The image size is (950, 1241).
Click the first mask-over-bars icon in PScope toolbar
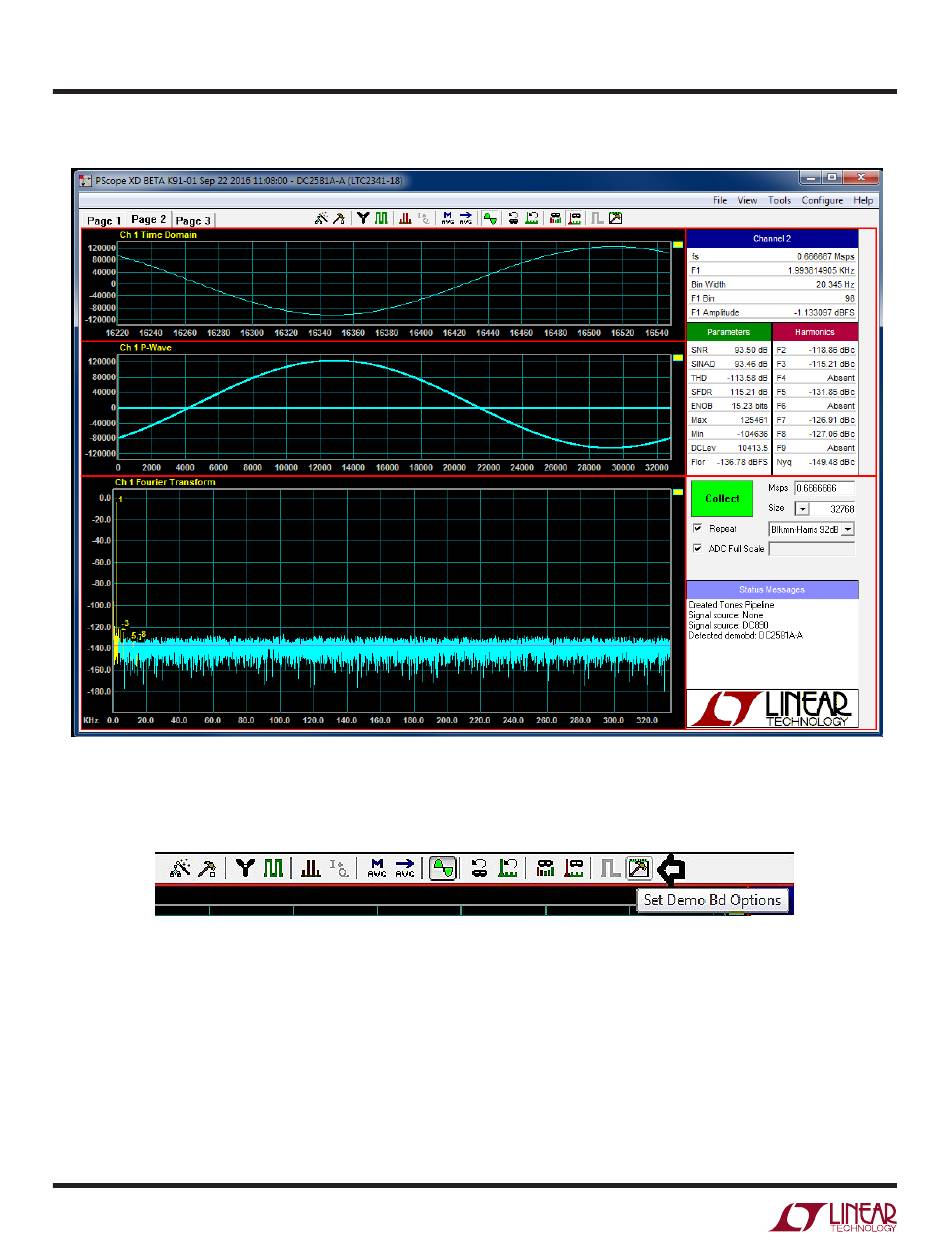point(555,218)
